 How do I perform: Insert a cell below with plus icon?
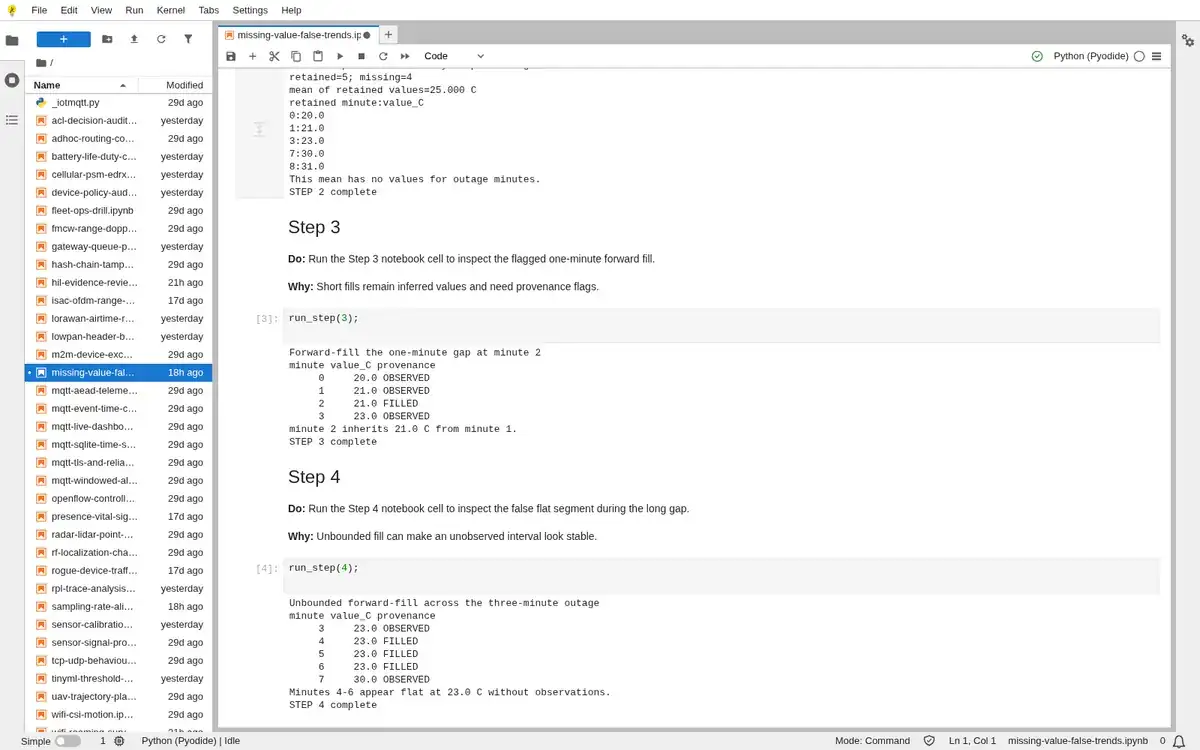click(x=252, y=56)
